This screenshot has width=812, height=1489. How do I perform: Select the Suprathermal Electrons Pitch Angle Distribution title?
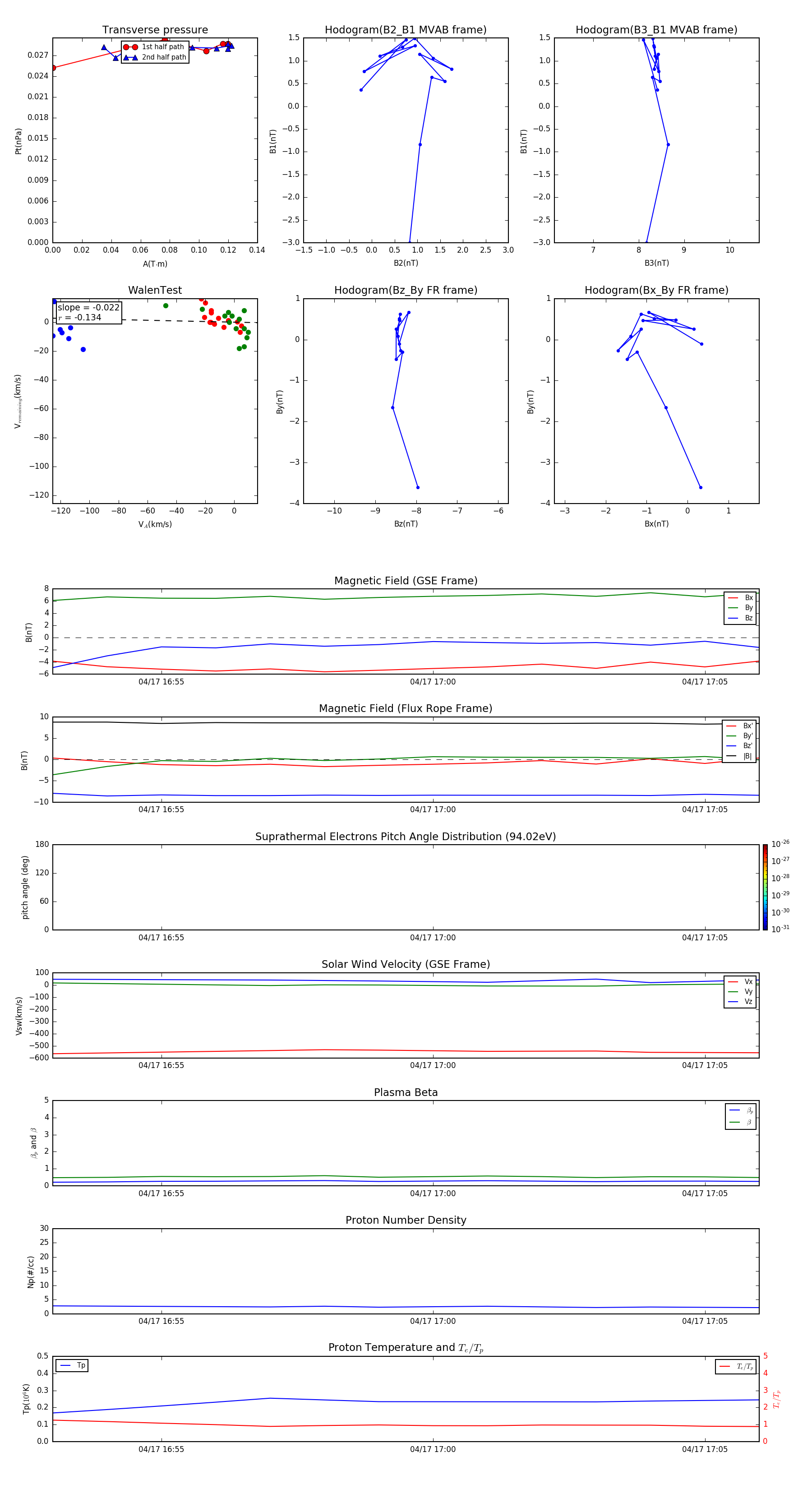[x=406, y=837]
